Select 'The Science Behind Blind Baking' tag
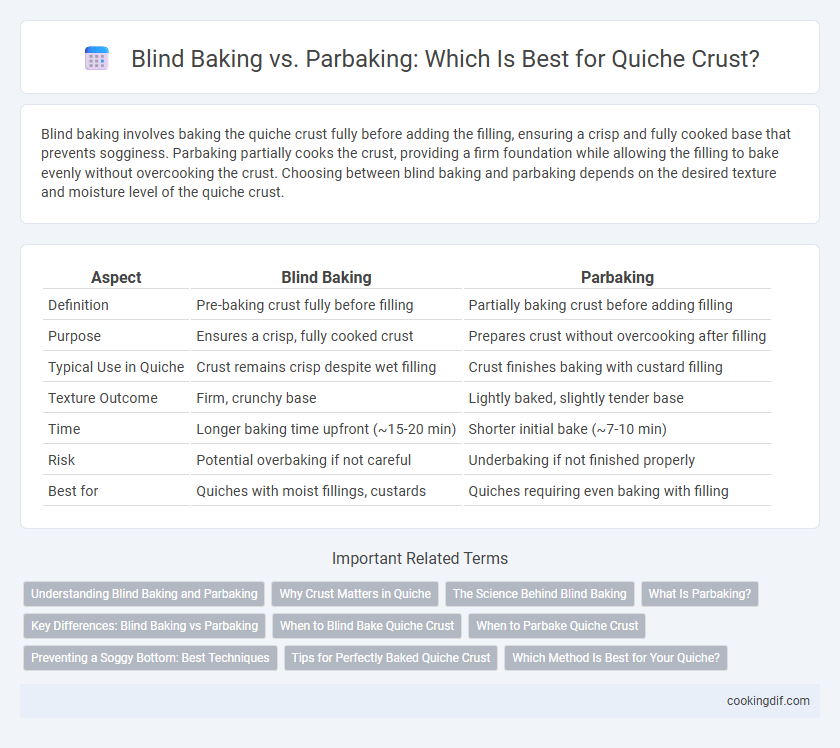The width and height of the screenshot is (840, 748). tap(539, 594)
